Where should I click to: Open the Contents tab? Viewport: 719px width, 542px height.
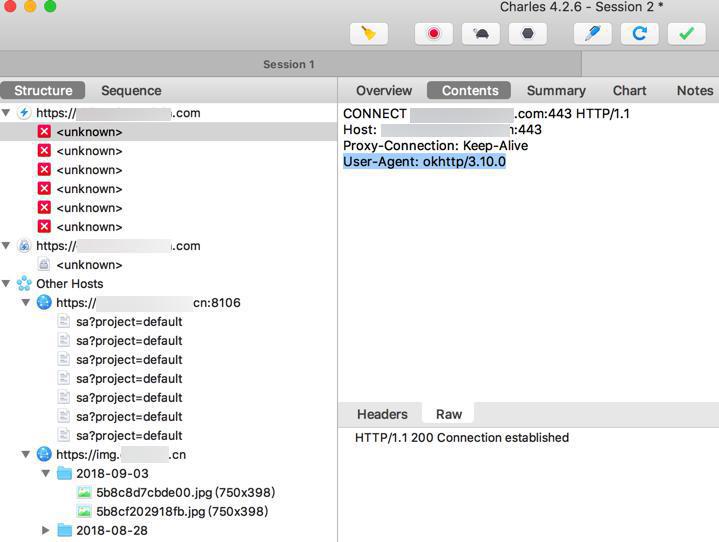coord(470,90)
